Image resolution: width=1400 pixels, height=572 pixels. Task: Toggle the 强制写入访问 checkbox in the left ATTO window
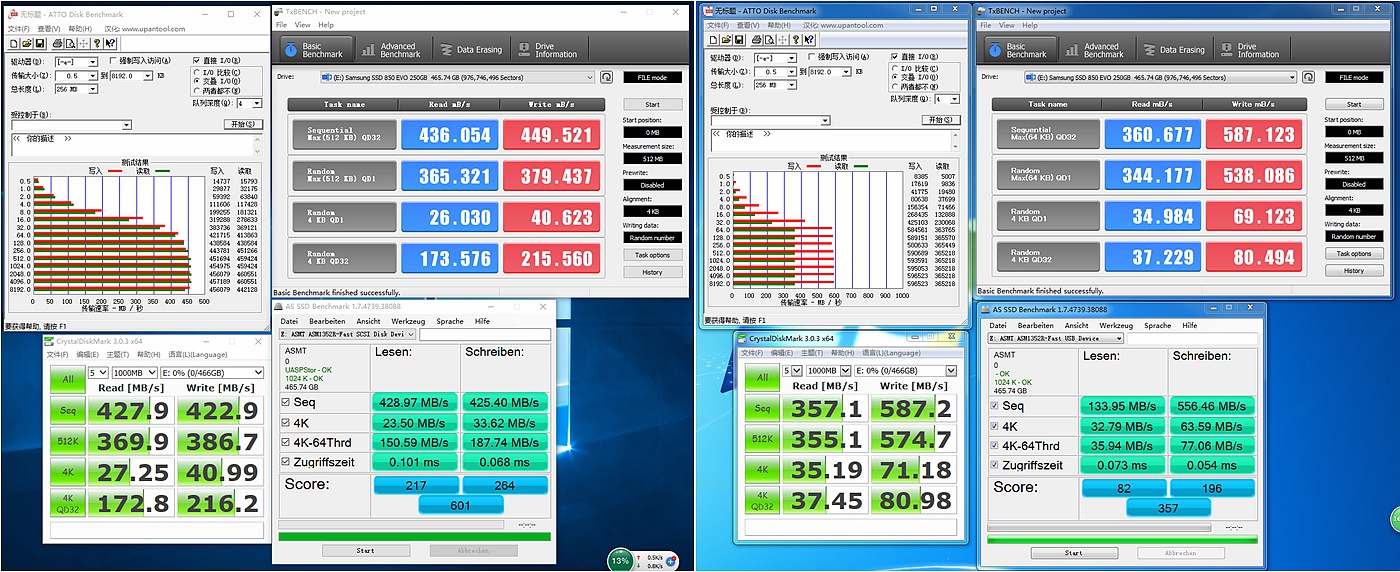tap(113, 60)
